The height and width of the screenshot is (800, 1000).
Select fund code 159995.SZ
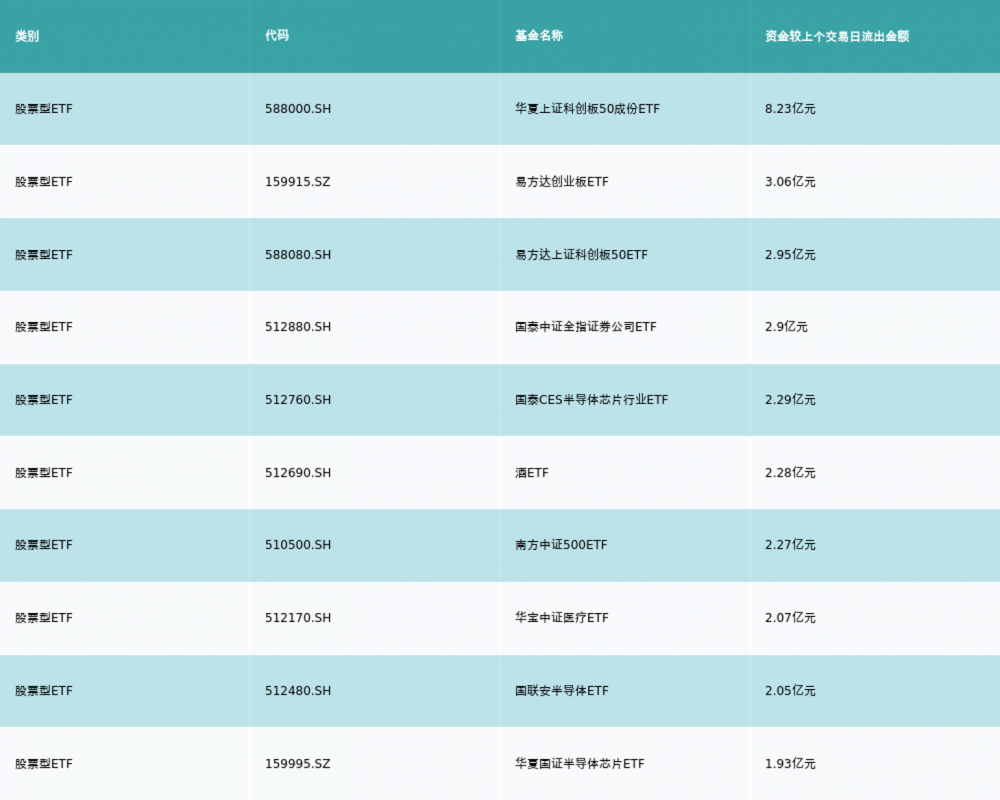298,764
